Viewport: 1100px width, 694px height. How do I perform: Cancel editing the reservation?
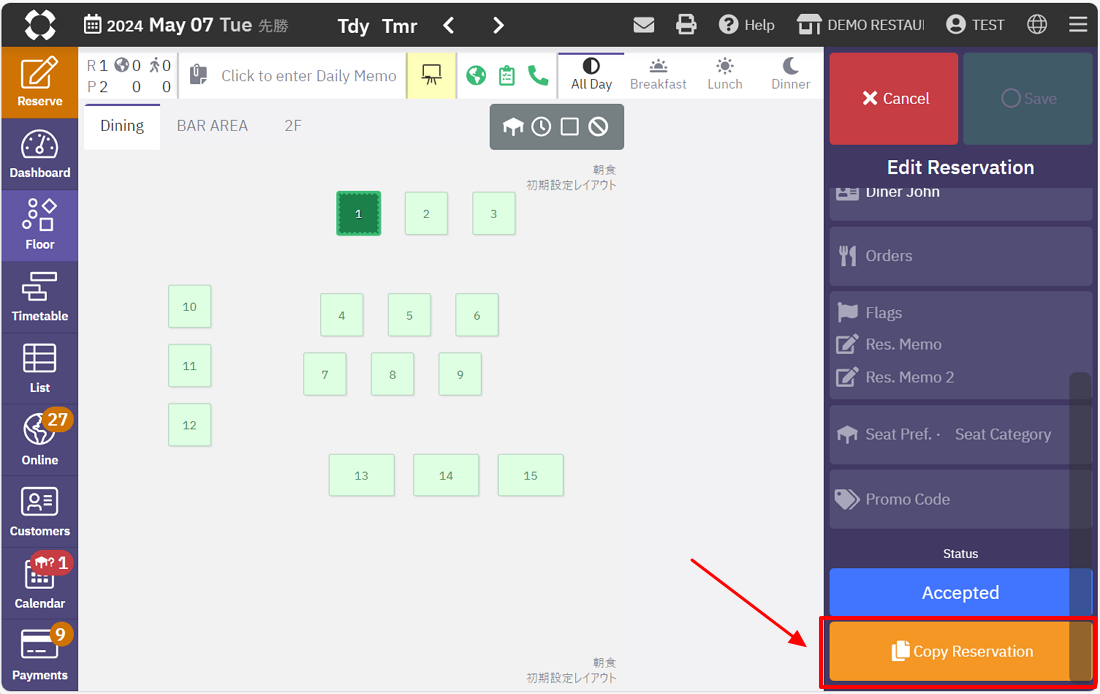pyautogui.click(x=894, y=99)
